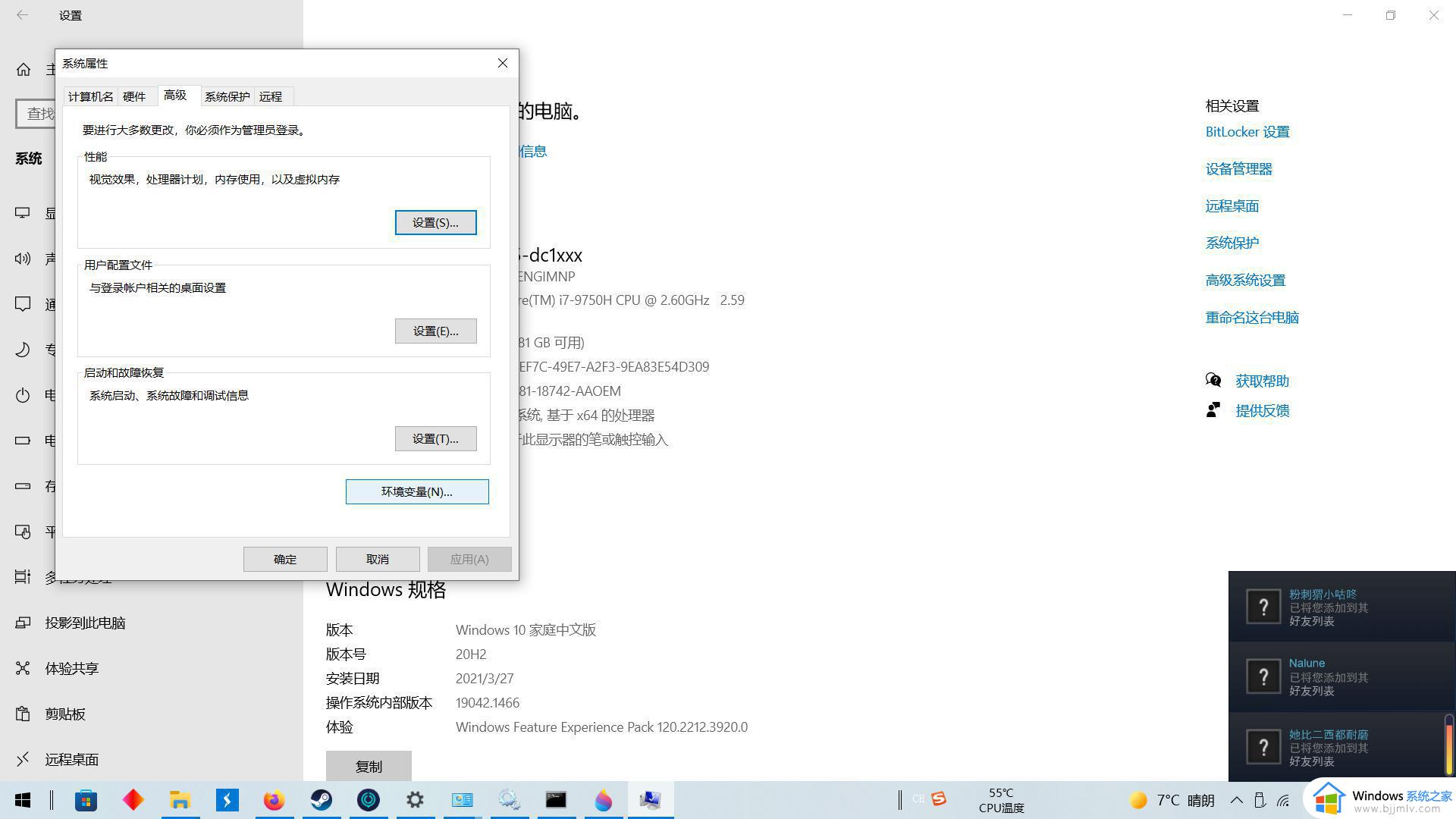This screenshot has width=1456, height=819.
Task: Open 远程桌面 related settings link
Action: [x=1232, y=206]
